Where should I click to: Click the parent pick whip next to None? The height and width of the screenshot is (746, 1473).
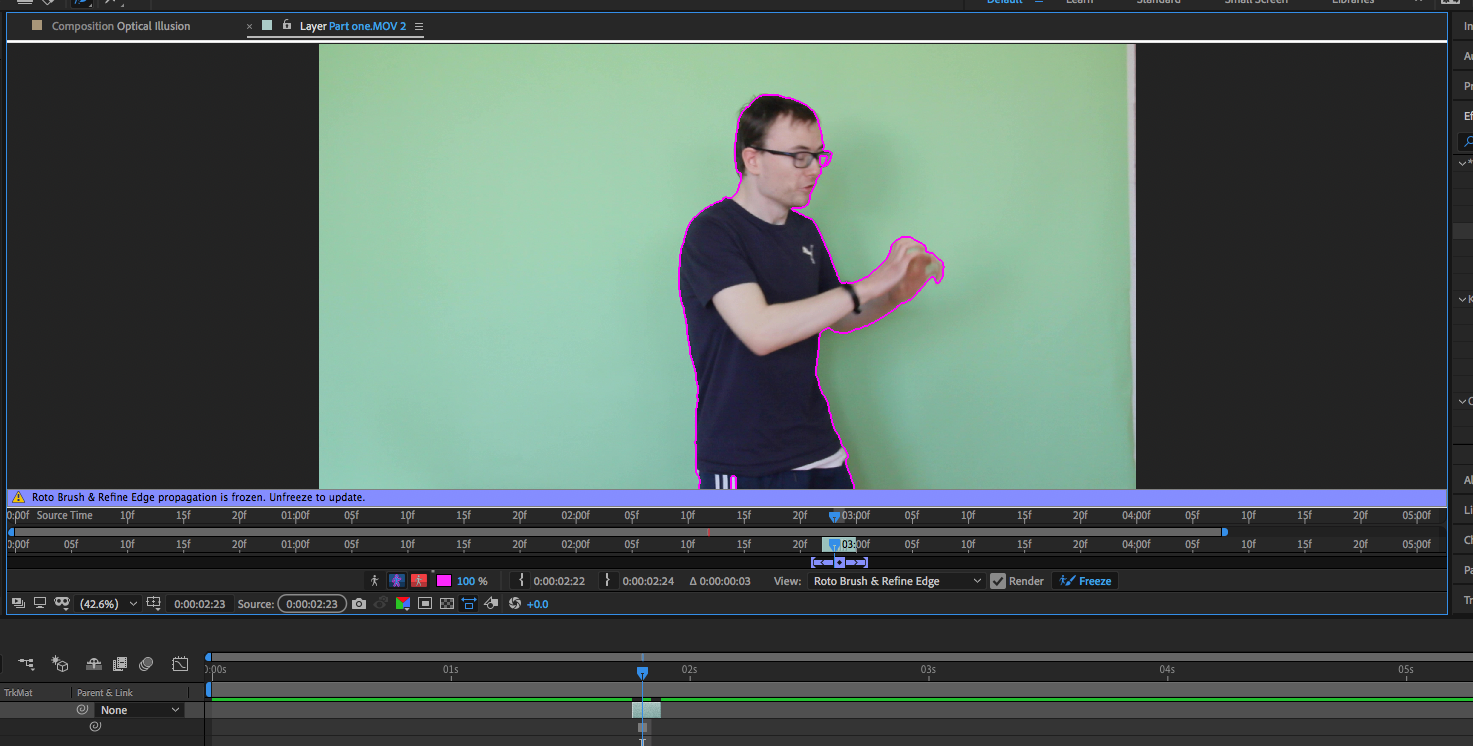[83, 710]
